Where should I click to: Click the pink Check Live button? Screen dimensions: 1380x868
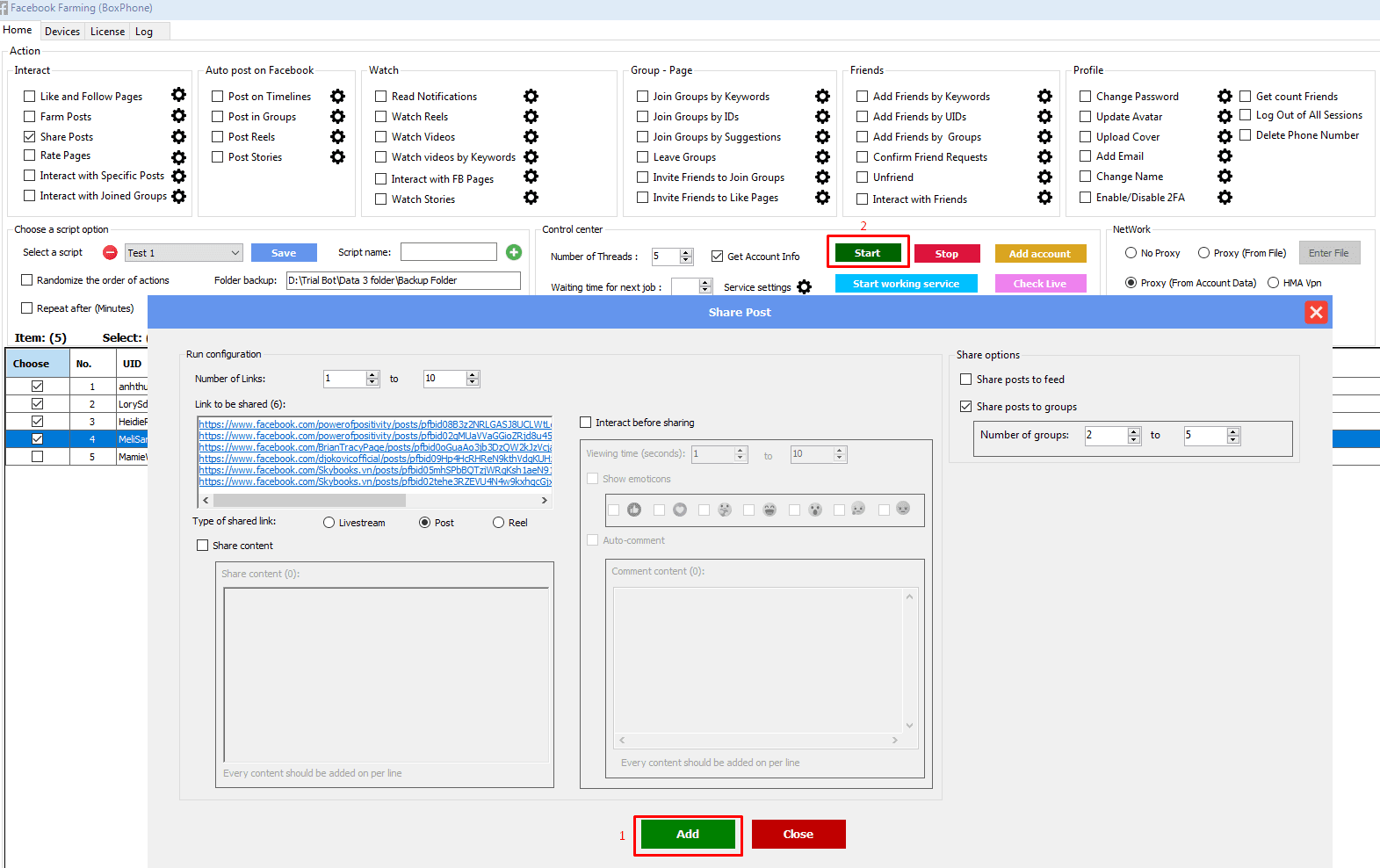tap(1040, 283)
